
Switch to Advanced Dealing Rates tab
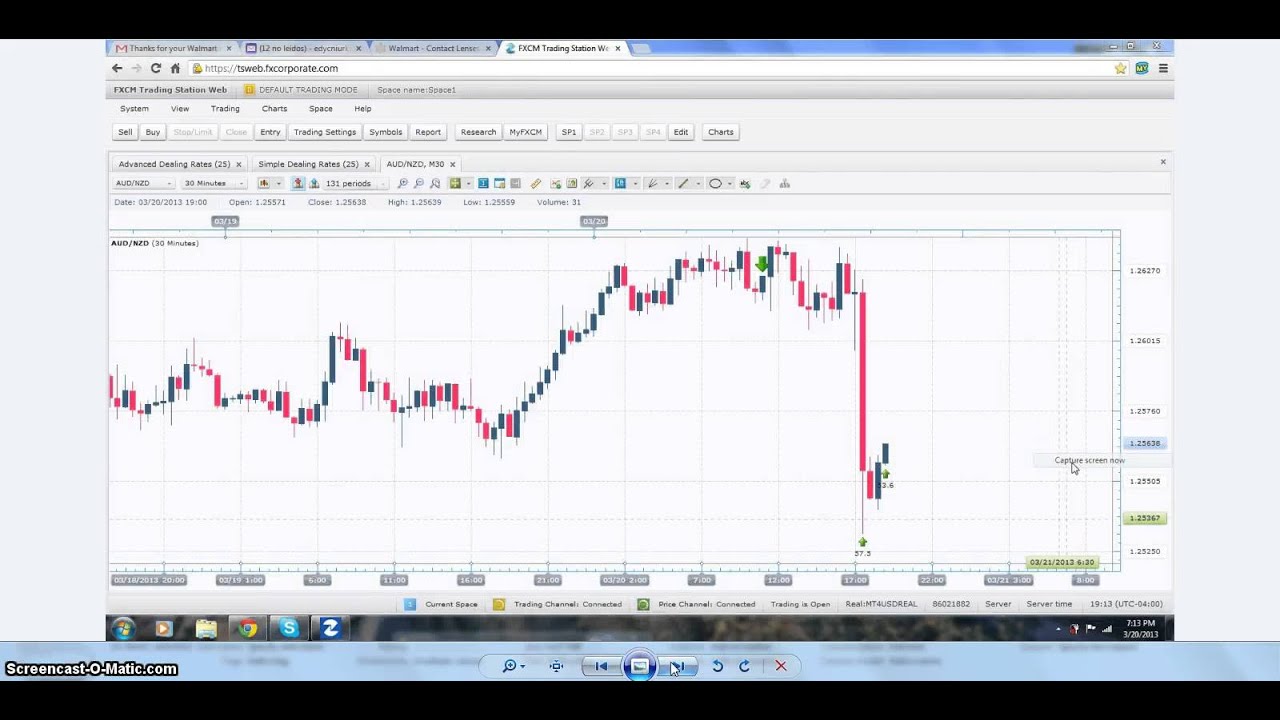pyautogui.click(x=174, y=164)
